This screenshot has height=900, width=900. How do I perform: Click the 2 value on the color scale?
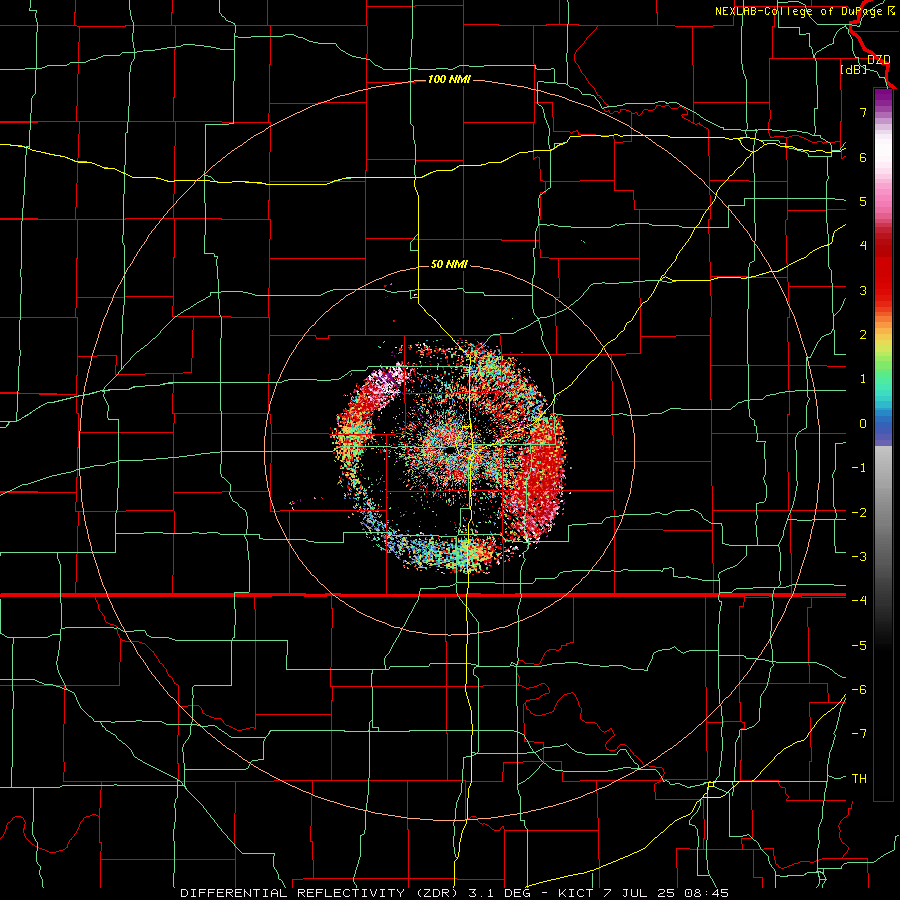863,335
